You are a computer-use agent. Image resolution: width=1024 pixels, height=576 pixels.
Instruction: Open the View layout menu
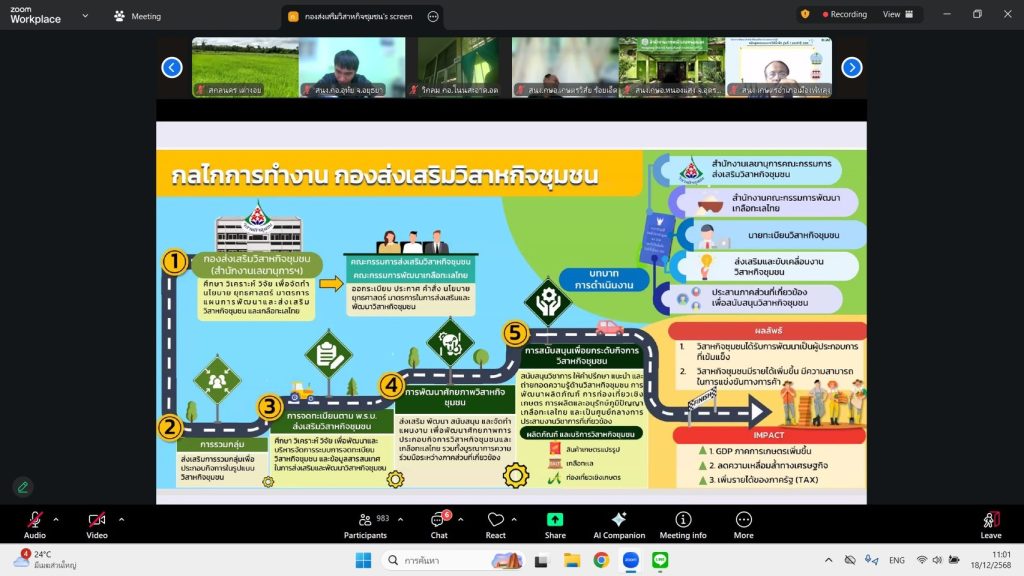pyautogui.click(x=897, y=14)
